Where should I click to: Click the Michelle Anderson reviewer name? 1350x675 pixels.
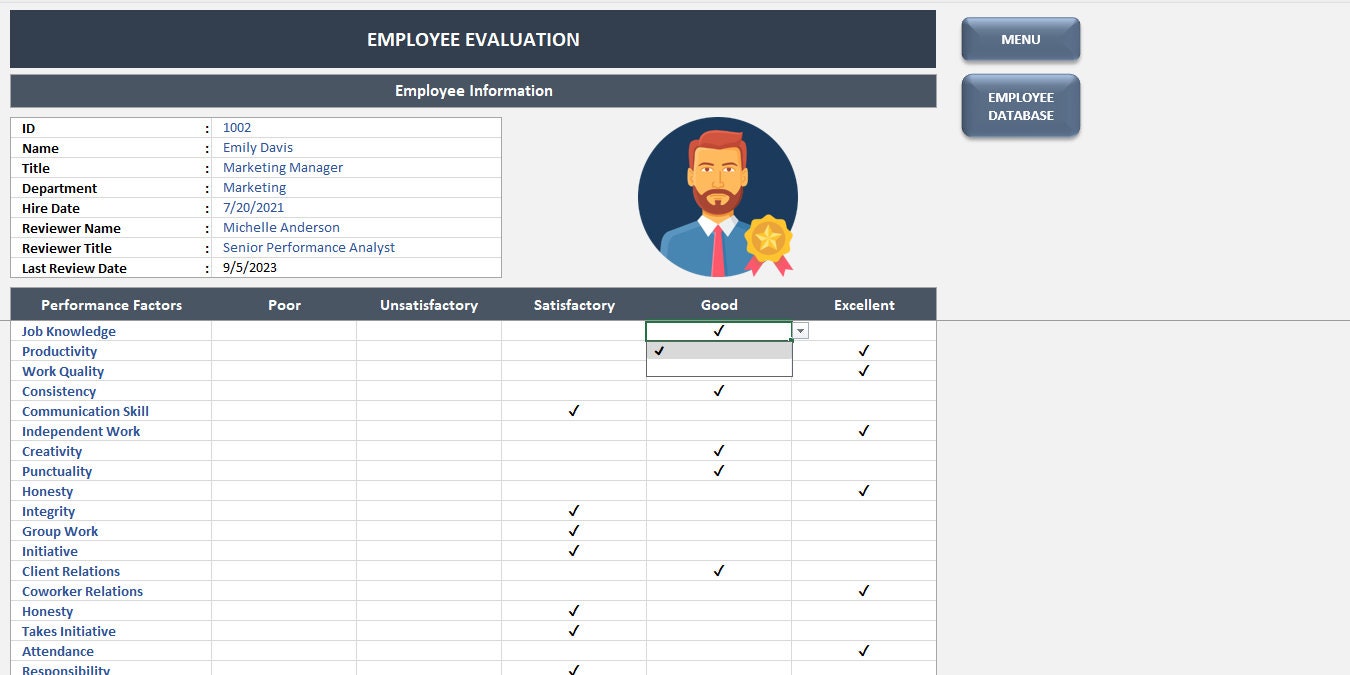pos(281,227)
